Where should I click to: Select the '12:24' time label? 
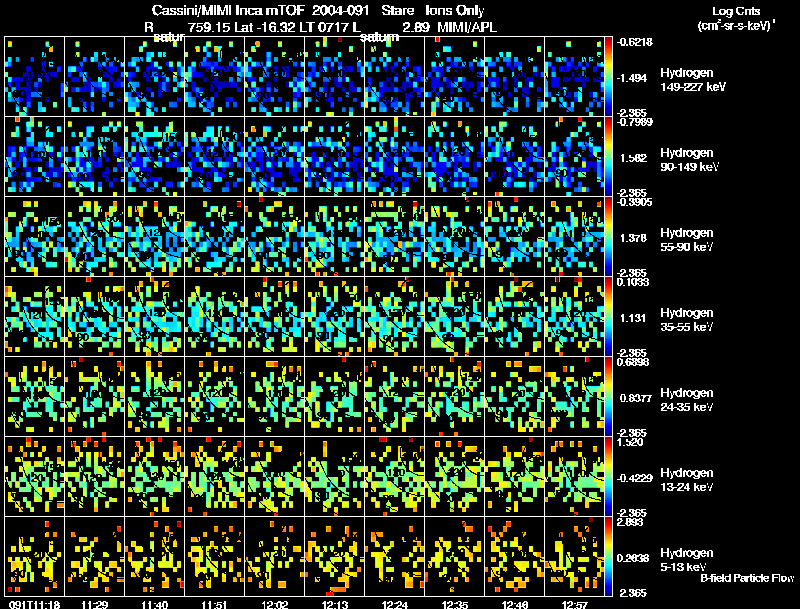pyautogui.click(x=394, y=604)
